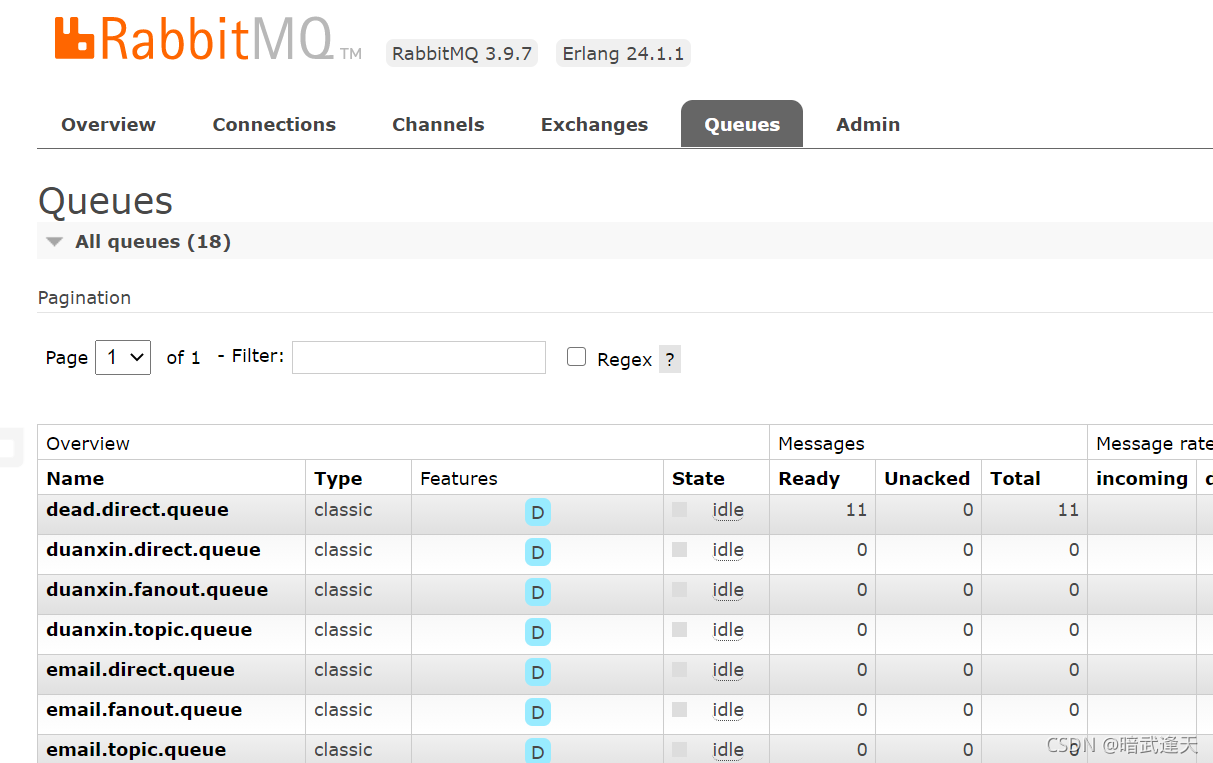This screenshot has height=763, width=1213.
Task: Open the Regex help question mark
Action: tap(670, 359)
